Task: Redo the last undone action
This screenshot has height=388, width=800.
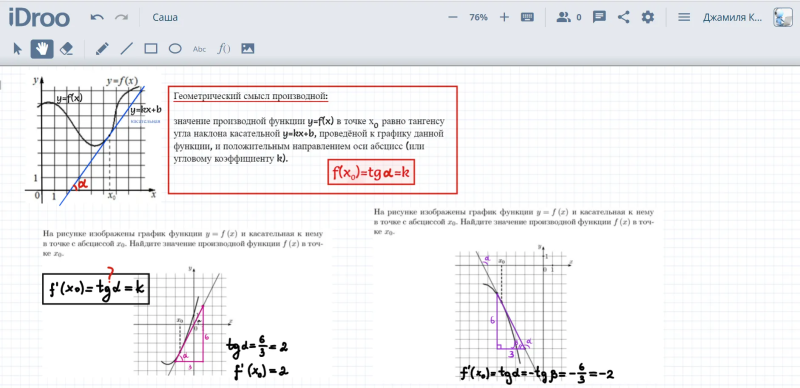Action: (121, 17)
